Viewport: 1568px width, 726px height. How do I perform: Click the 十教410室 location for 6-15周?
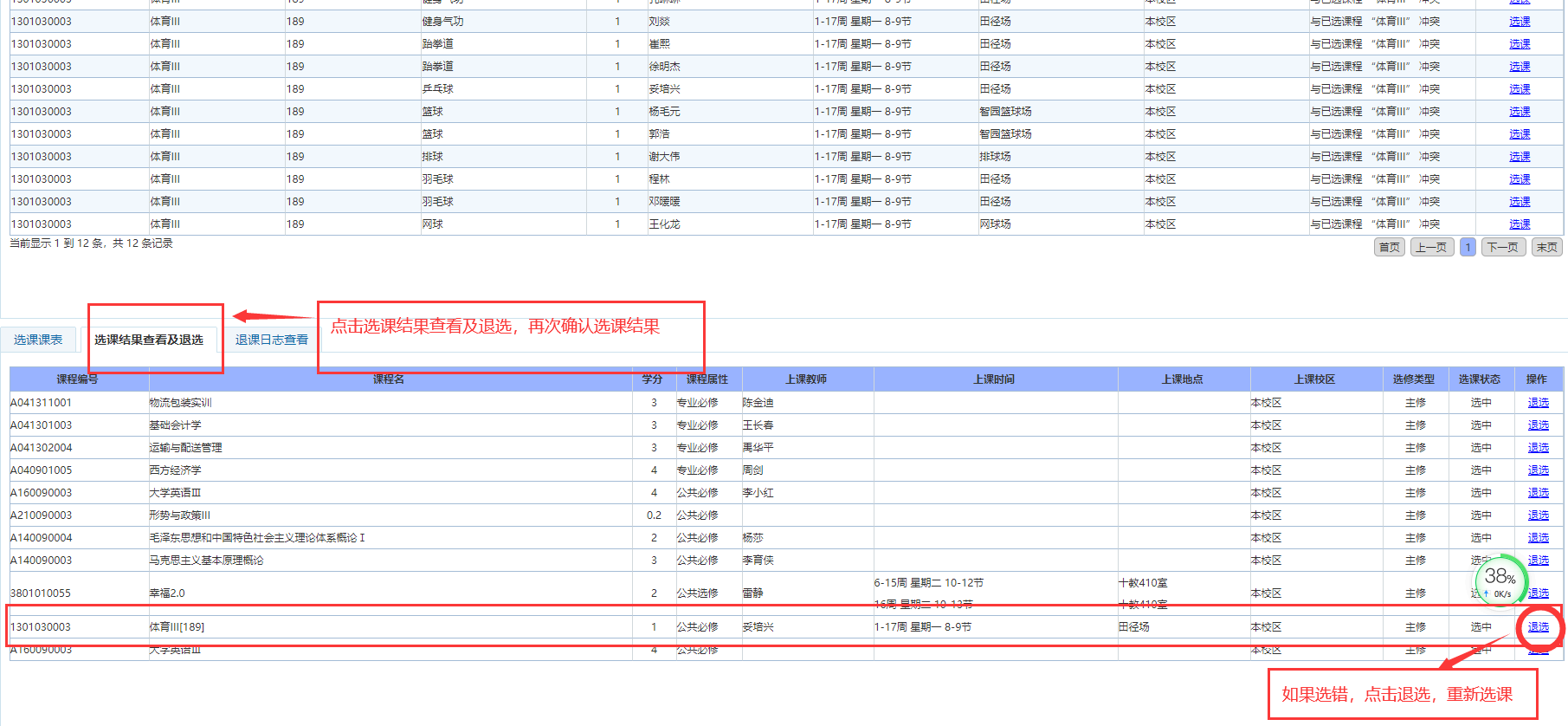pyautogui.click(x=1143, y=583)
